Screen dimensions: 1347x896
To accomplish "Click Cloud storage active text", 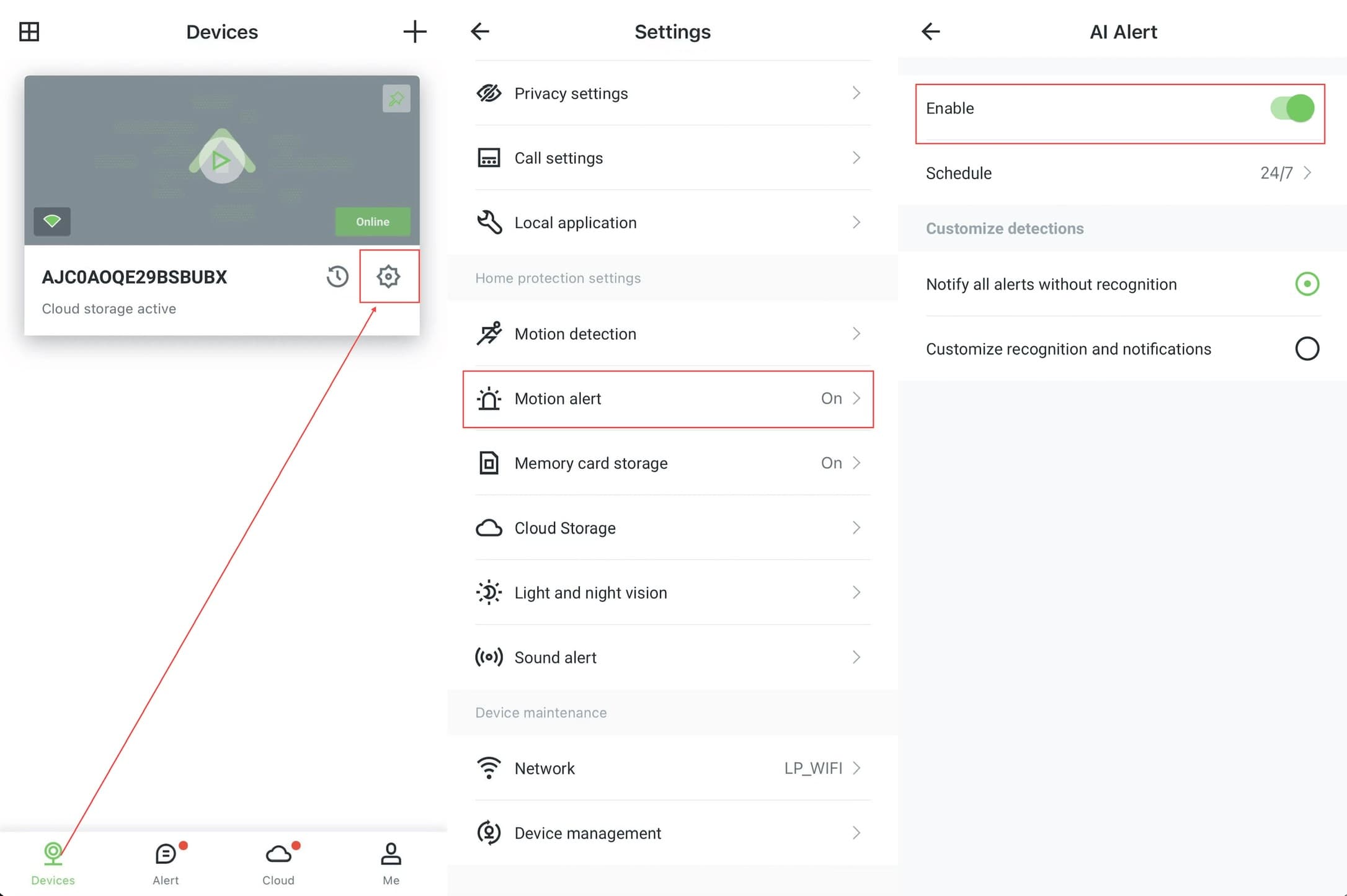I will pyautogui.click(x=109, y=309).
